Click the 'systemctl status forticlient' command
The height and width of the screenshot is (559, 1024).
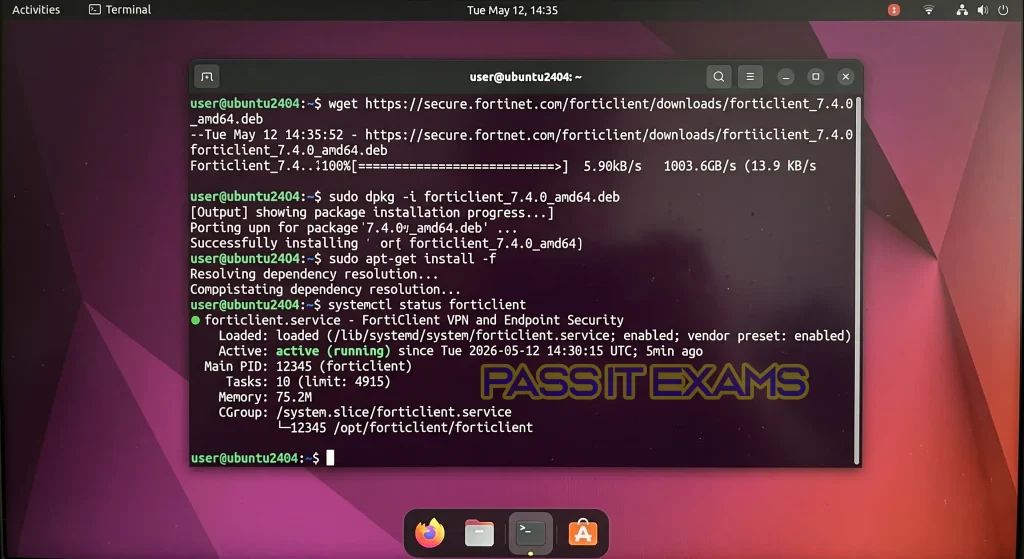coord(427,305)
